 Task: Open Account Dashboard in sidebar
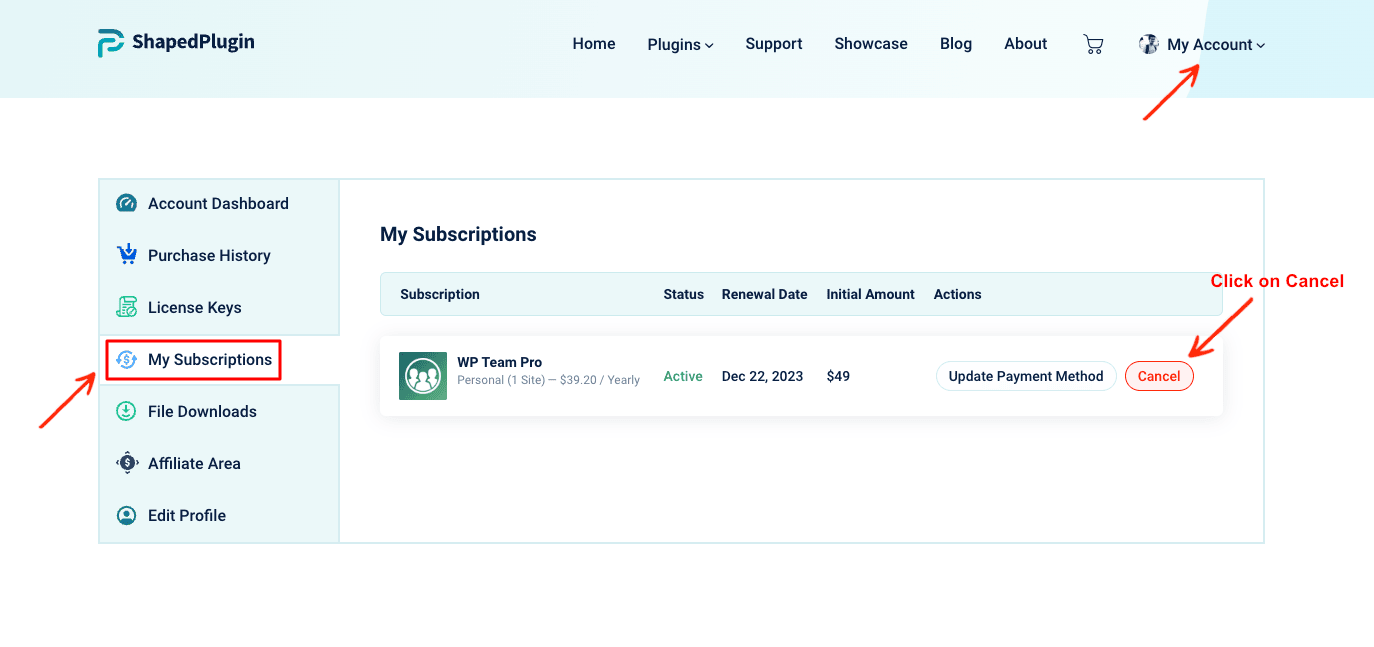tap(219, 204)
